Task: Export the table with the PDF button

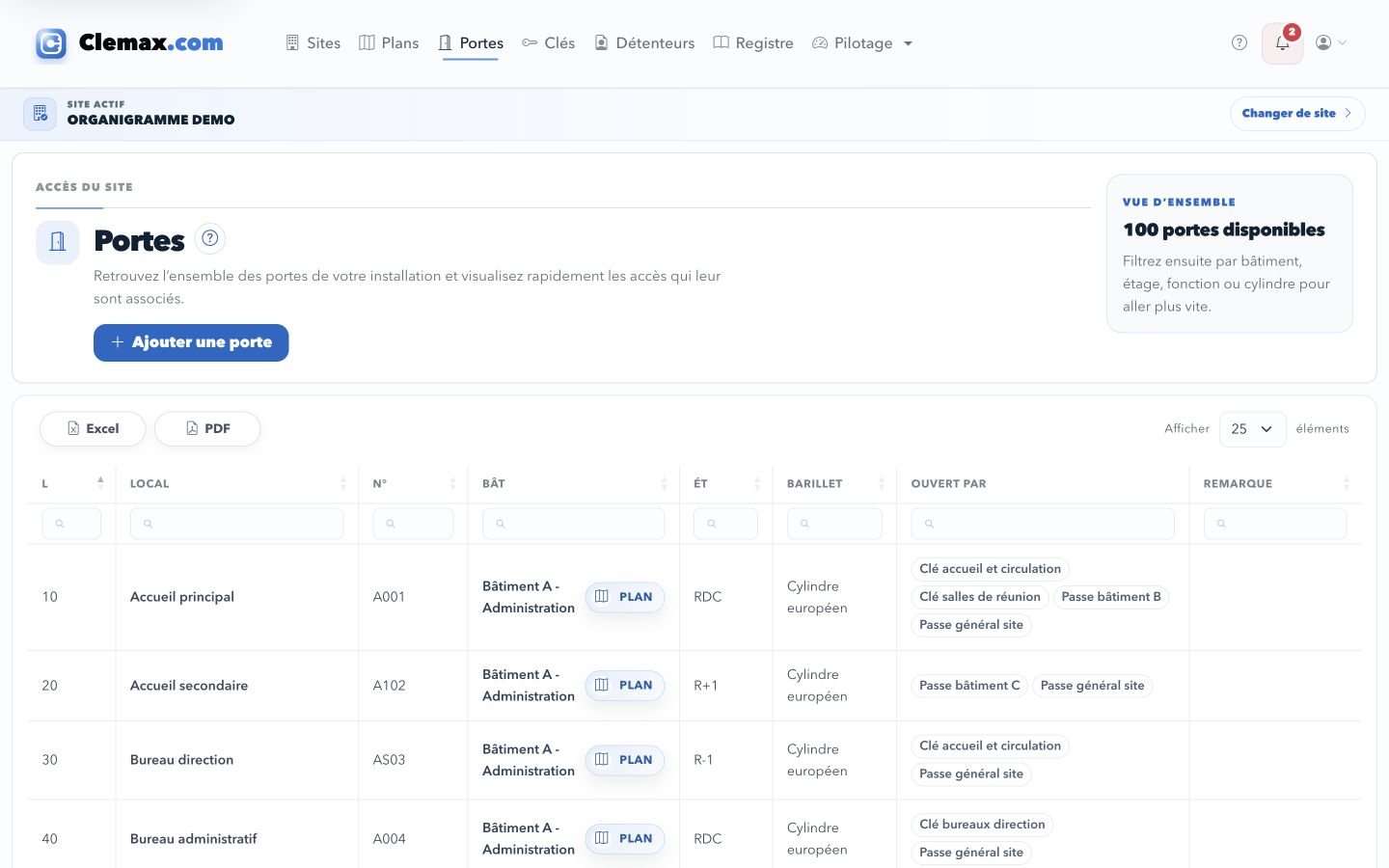Action: pyautogui.click(x=207, y=429)
